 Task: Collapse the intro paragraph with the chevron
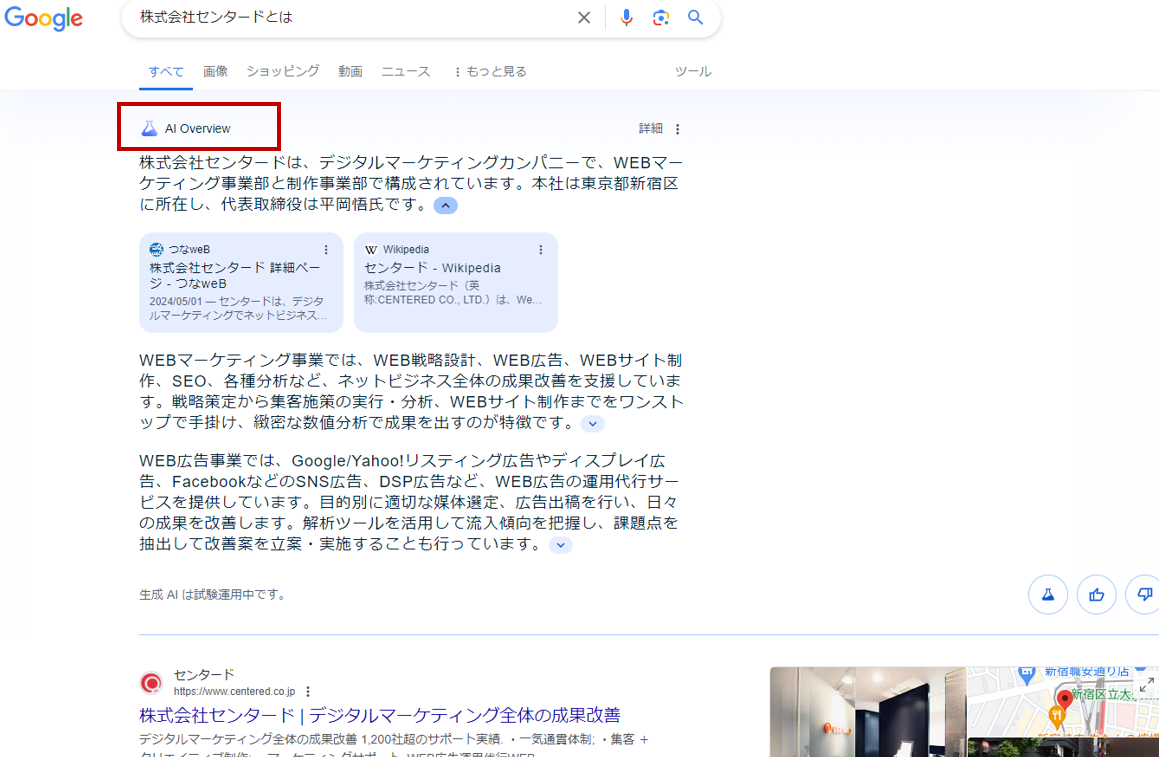point(444,205)
